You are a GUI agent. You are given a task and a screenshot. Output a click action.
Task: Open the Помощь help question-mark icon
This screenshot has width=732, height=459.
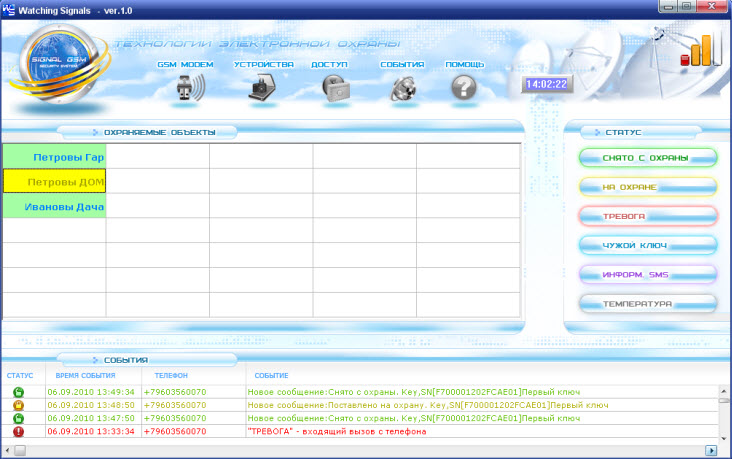(464, 88)
